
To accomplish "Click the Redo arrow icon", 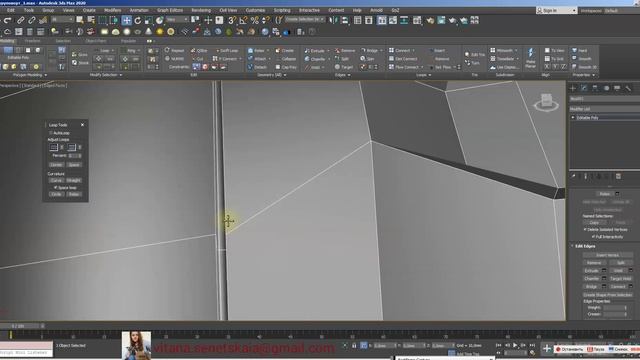I will click(x=8, y=20).
